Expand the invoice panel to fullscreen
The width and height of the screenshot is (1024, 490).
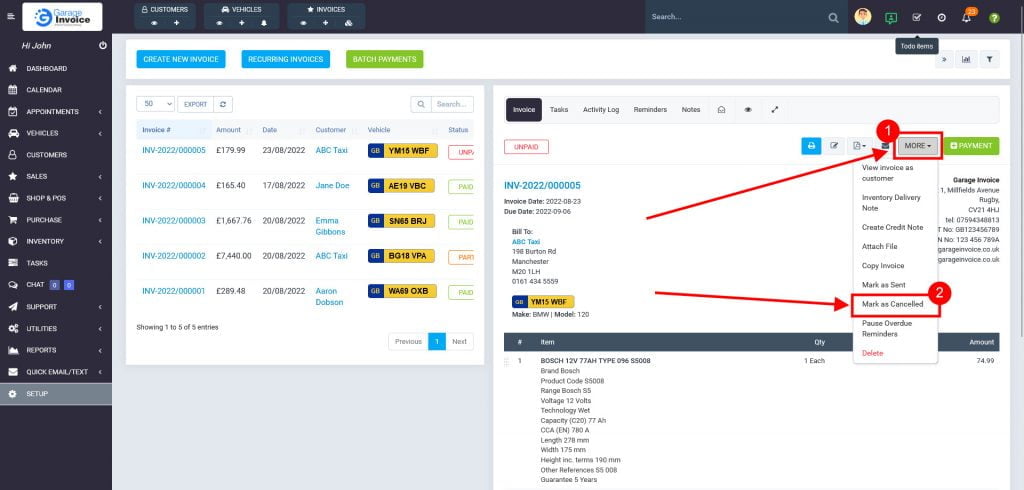(775, 110)
